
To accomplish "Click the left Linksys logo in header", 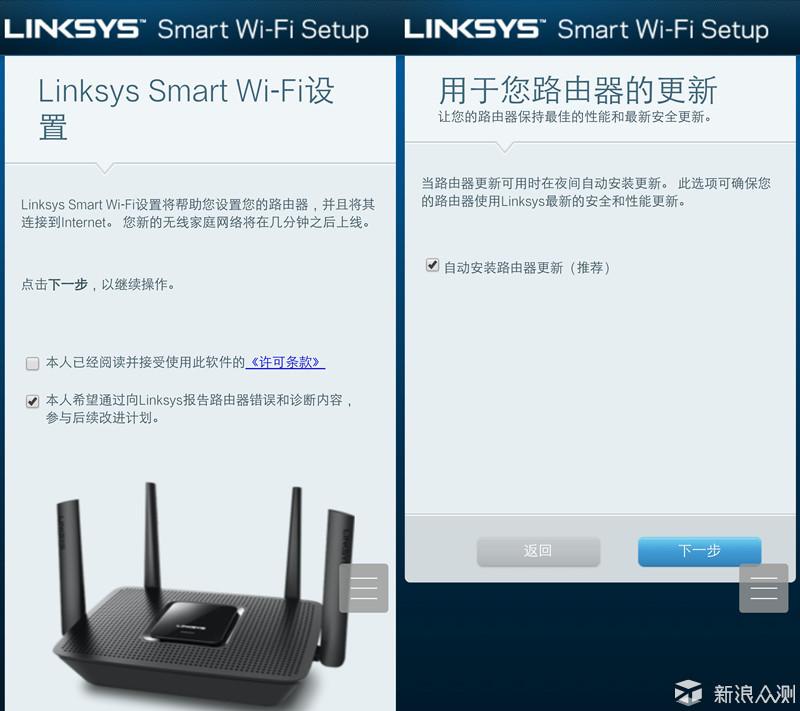I will (75, 29).
